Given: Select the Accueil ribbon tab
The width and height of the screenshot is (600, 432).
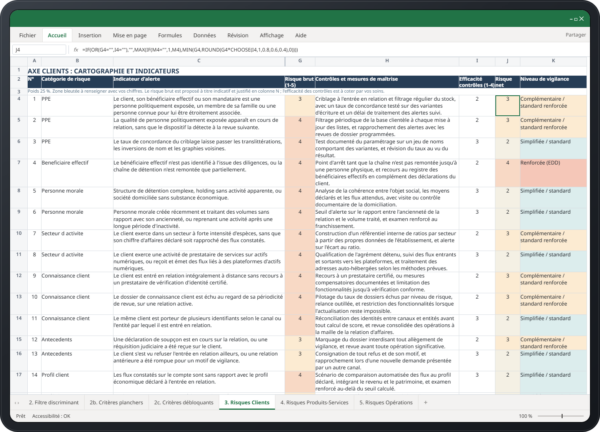Looking at the screenshot, I should (57, 35).
